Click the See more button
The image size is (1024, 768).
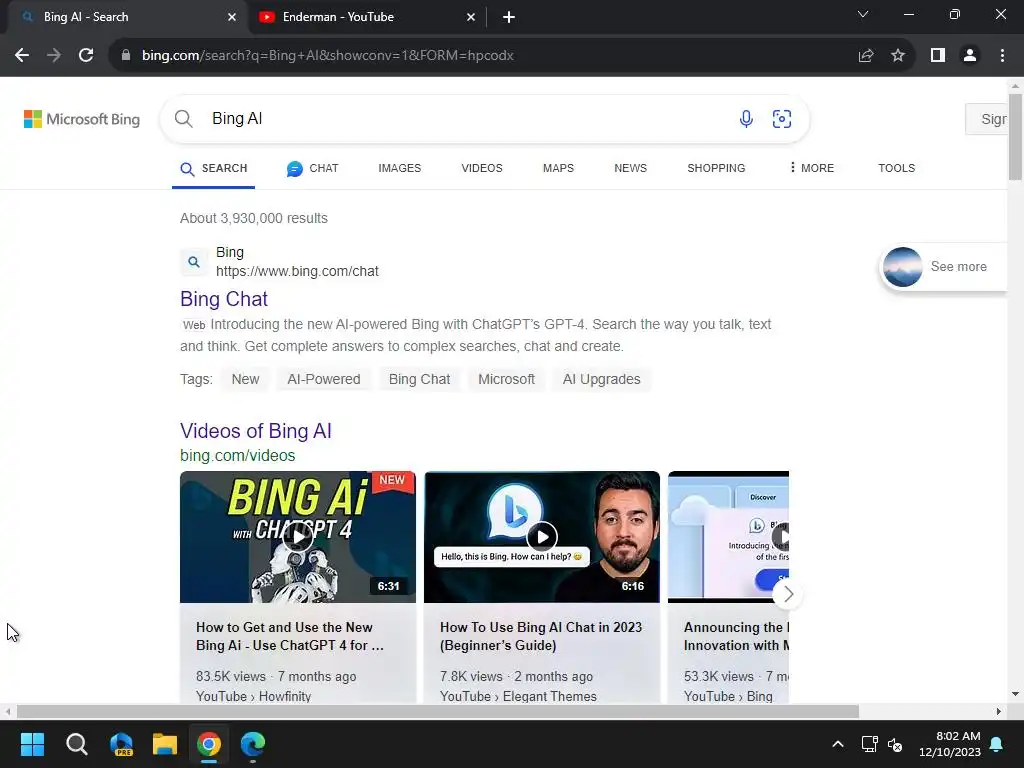[x=944, y=266]
